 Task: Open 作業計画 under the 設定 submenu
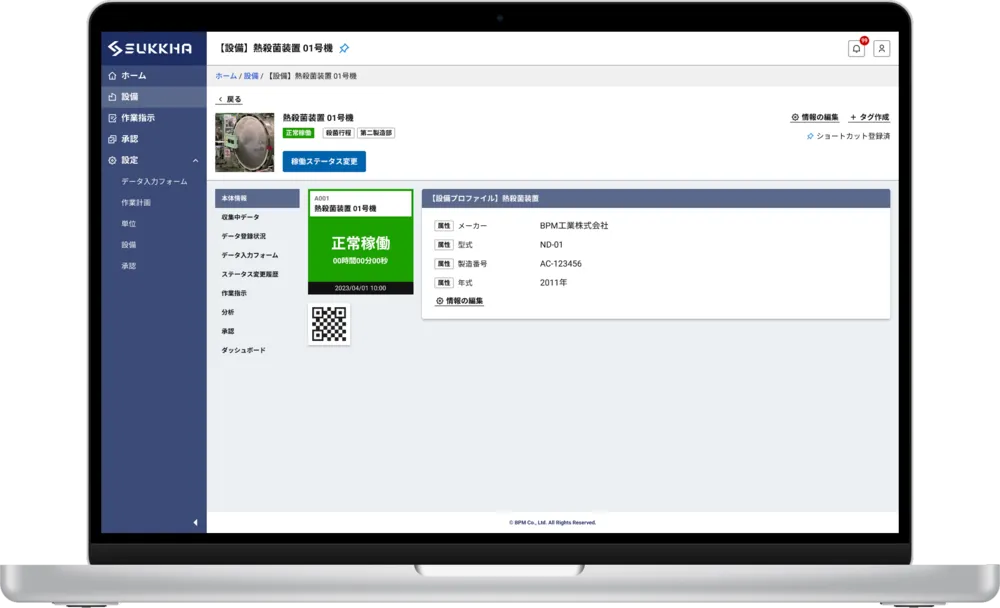(x=136, y=202)
